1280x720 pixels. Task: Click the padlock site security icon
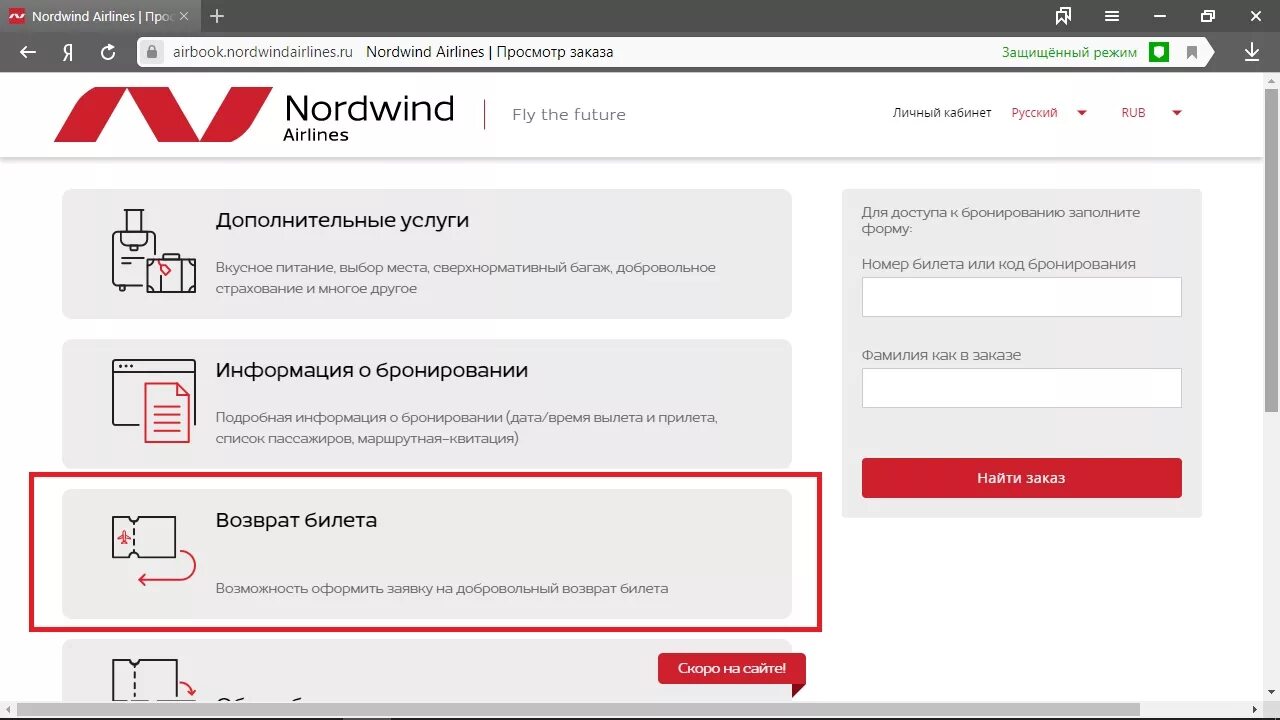(152, 52)
